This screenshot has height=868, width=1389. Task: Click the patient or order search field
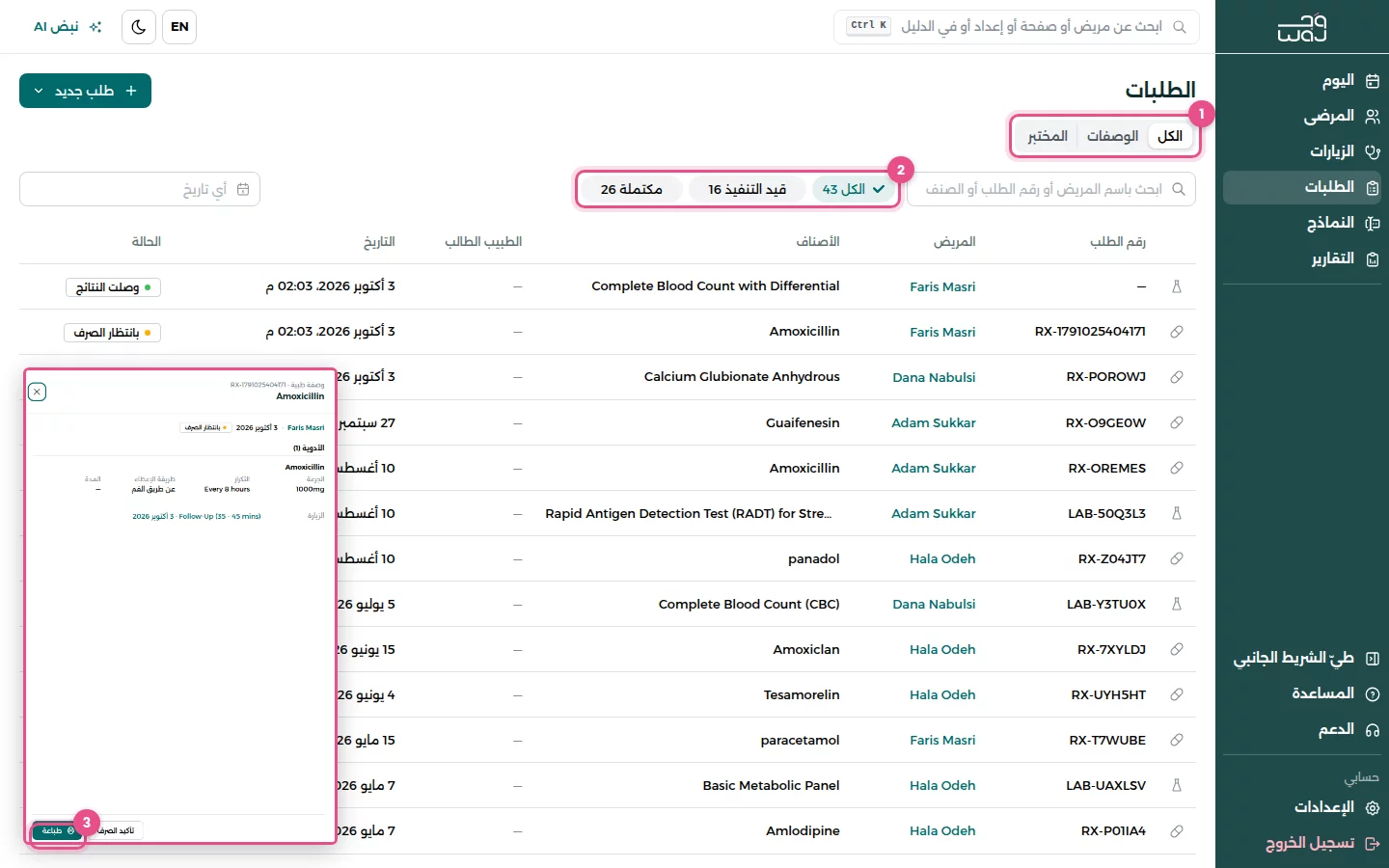point(1051,189)
